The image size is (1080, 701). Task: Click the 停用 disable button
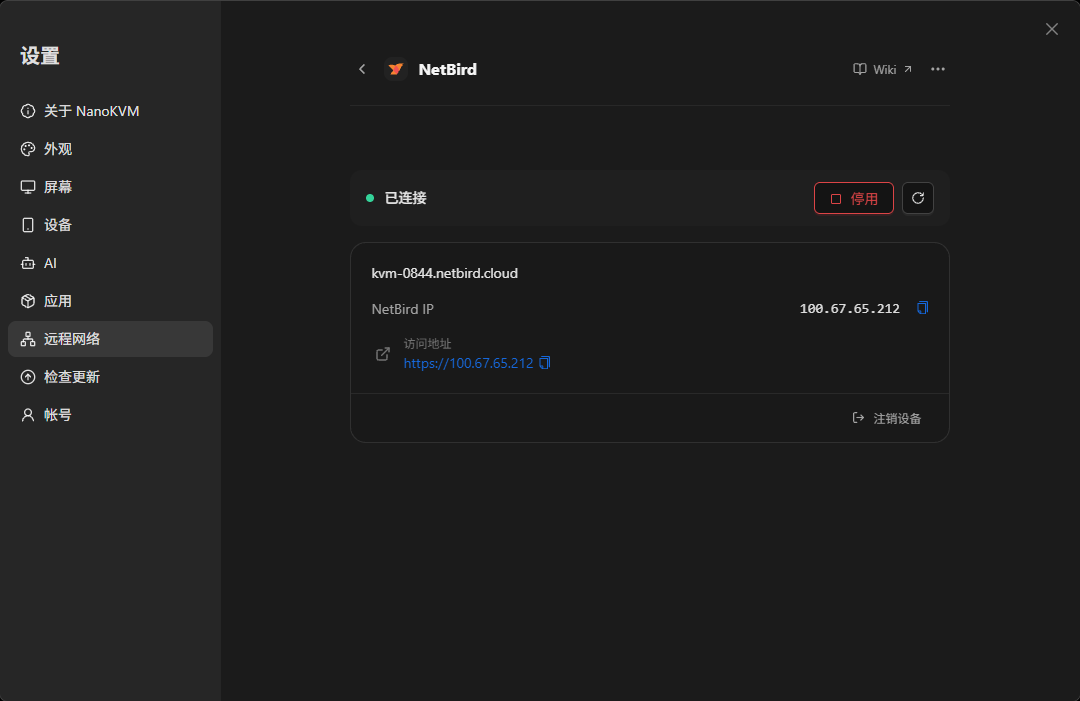point(853,198)
